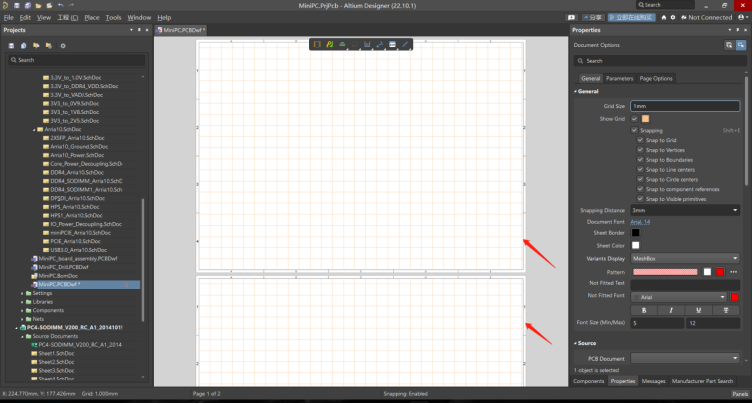Switch to the Page Options tab
The image size is (753, 404).
pos(656,78)
